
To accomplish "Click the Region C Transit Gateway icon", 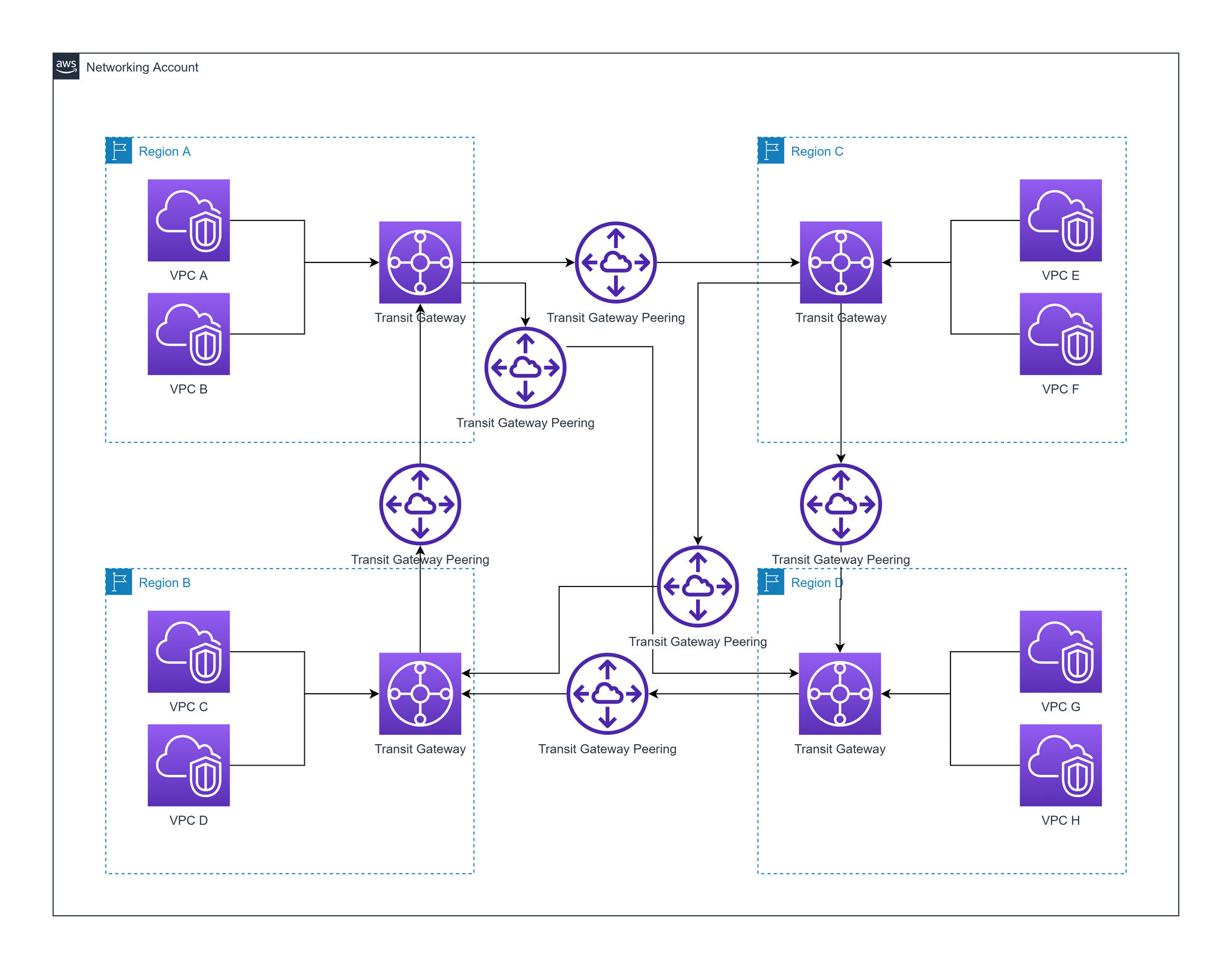I will [841, 262].
